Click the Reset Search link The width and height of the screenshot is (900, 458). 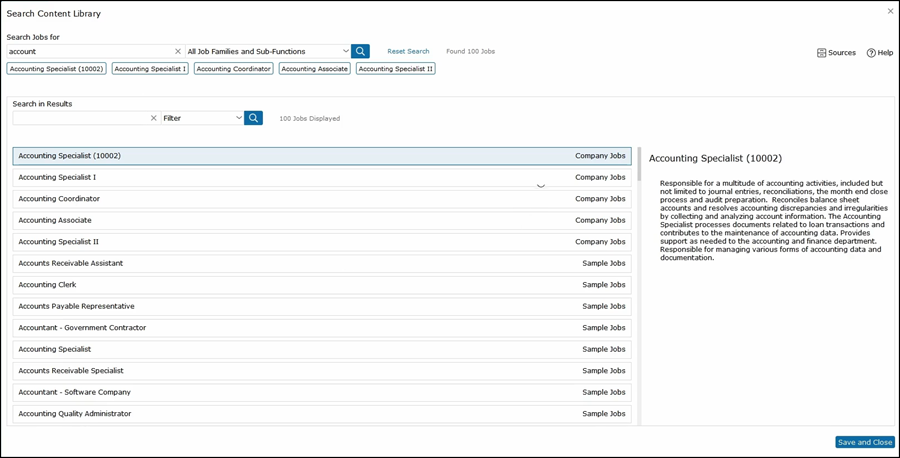(408, 51)
